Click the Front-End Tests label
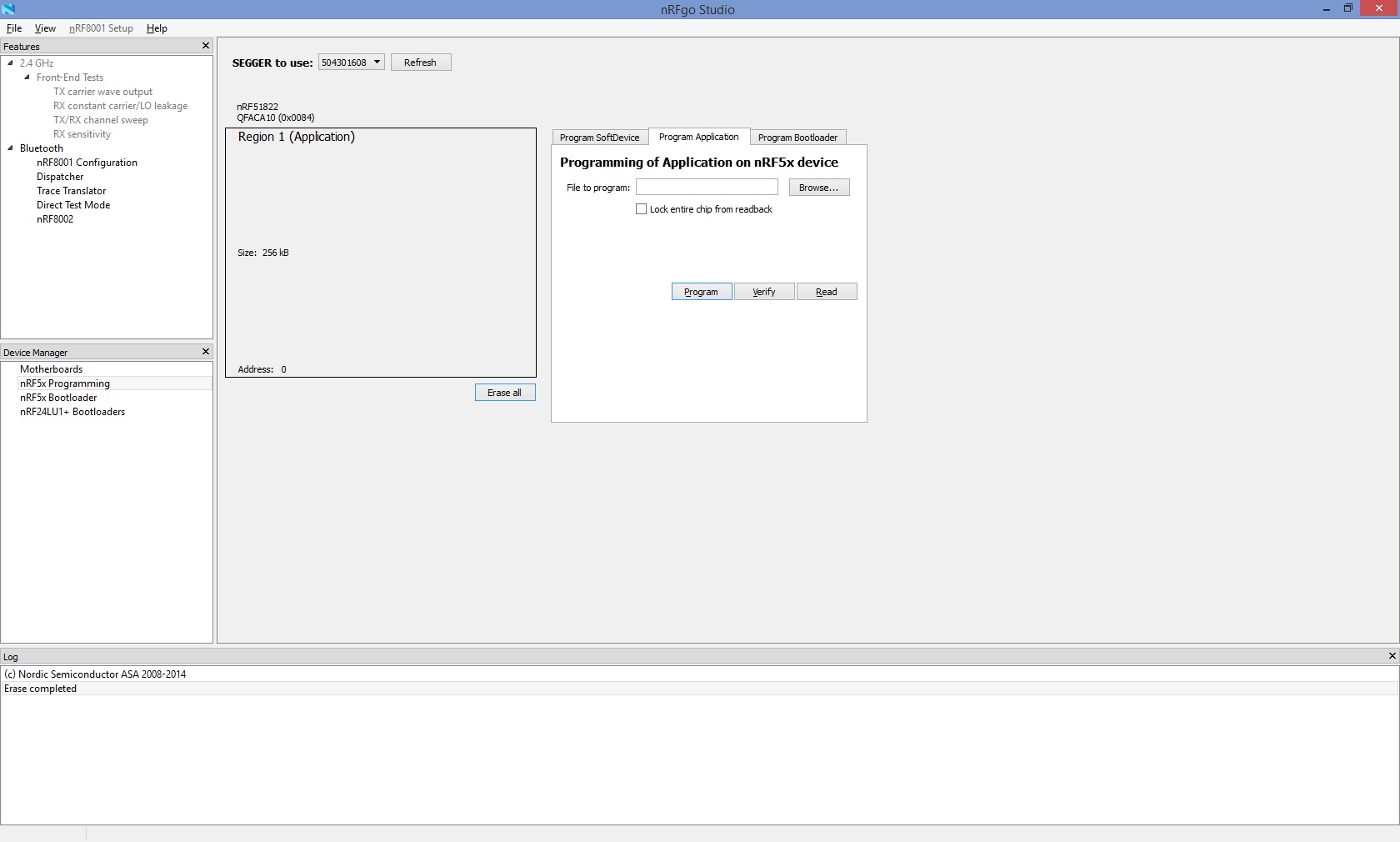This screenshot has height=842, width=1400. (70, 78)
